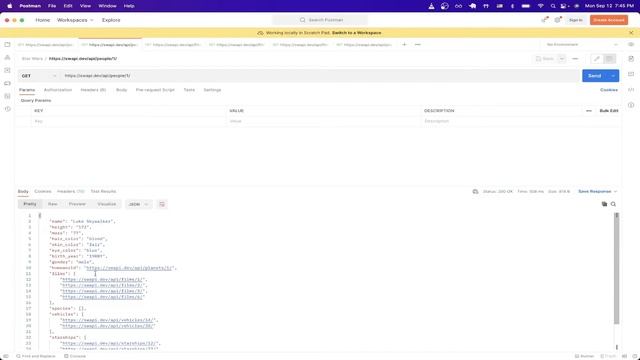Screen dimensions: 640x360
Task: Open the View menu in macOS menu bar
Action: coord(85,6)
